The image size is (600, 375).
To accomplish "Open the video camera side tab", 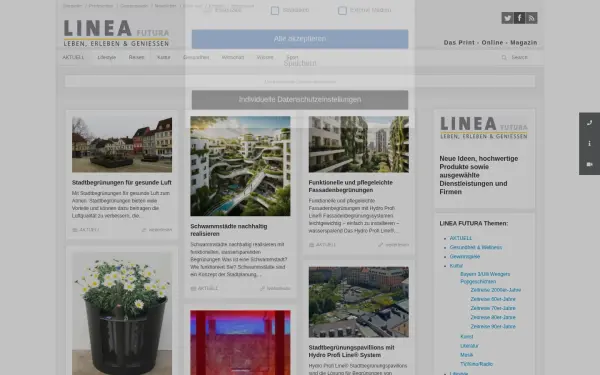I will tap(589, 164).
